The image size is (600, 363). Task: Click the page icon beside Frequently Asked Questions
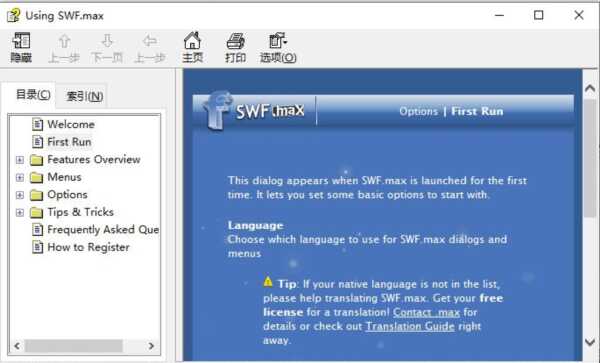pos(38,230)
